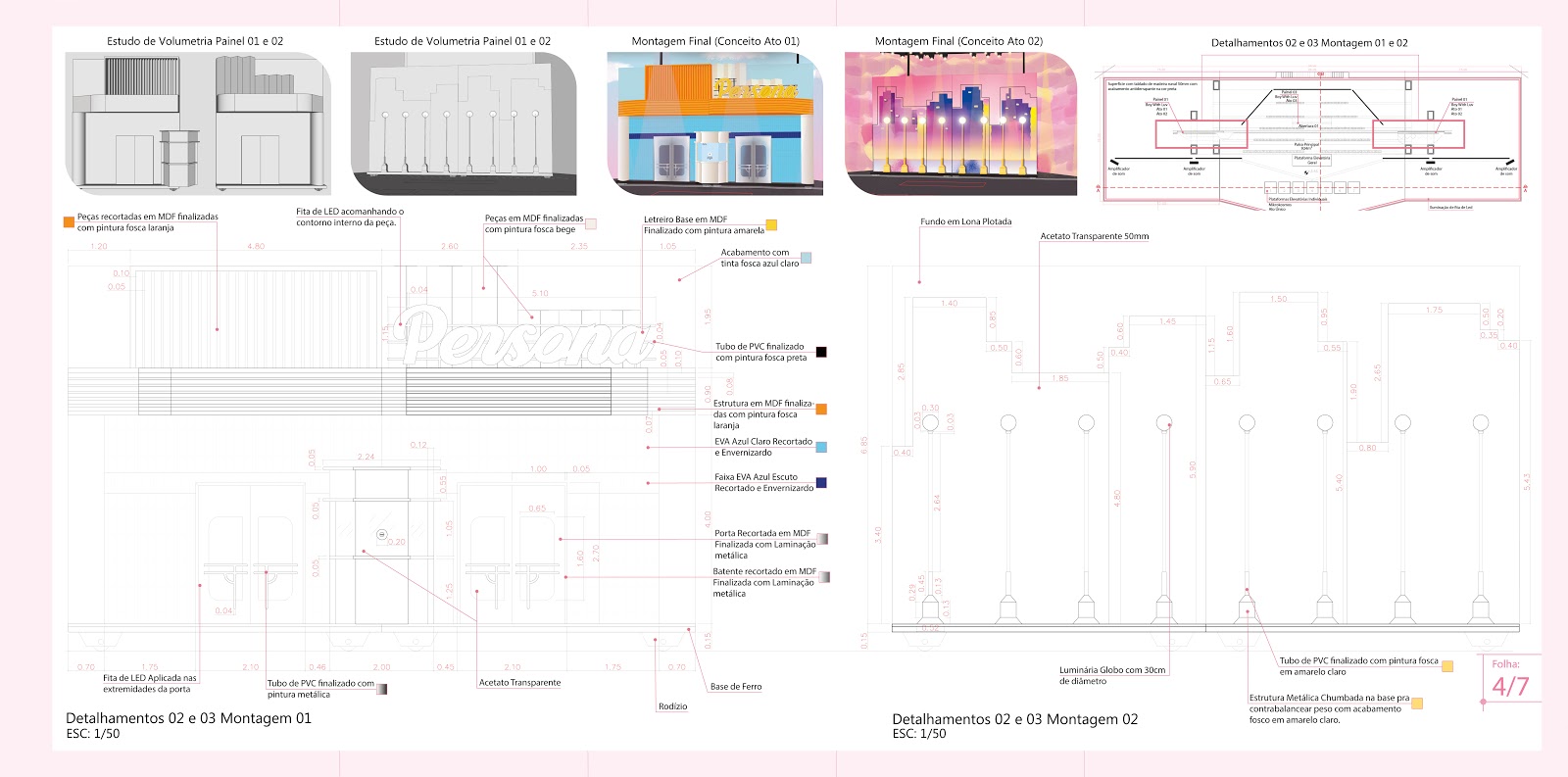The image size is (1568, 777).
Task: Click the metallic swatch beside 'Porta Recortada em MDF'
Action: point(823,539)
